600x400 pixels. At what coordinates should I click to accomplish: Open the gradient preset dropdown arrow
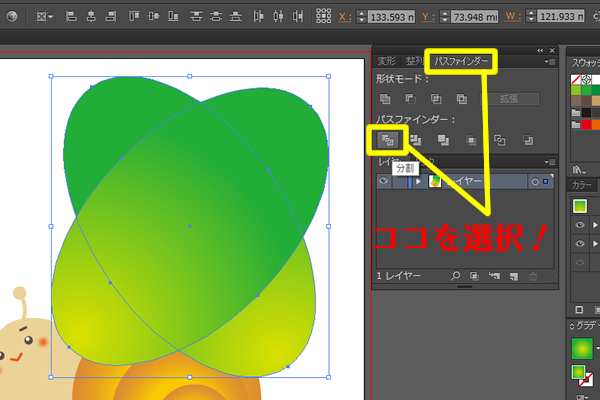click(x=596, y=349)
